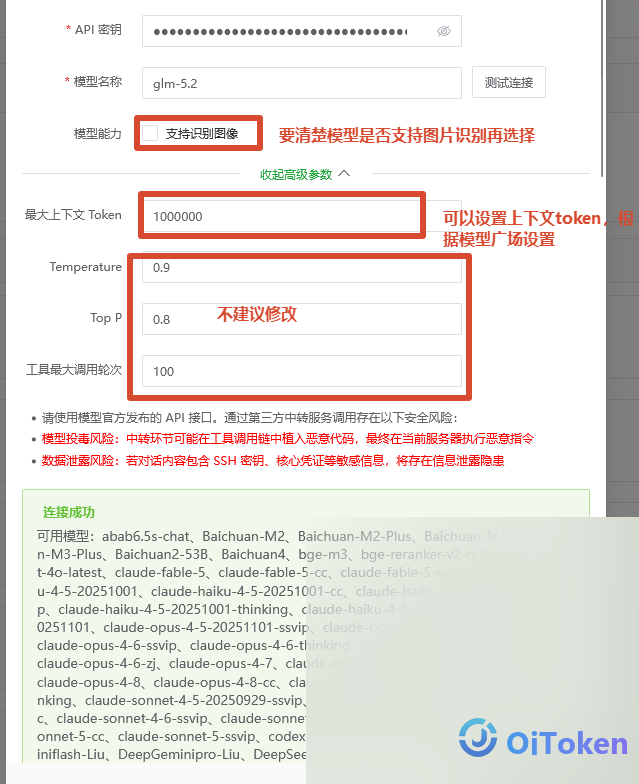Click model name claude-opus-4-8-cc in list
The height and width of the screenshot is (784, 639).
pyautogui.click(x=214, y=682)
